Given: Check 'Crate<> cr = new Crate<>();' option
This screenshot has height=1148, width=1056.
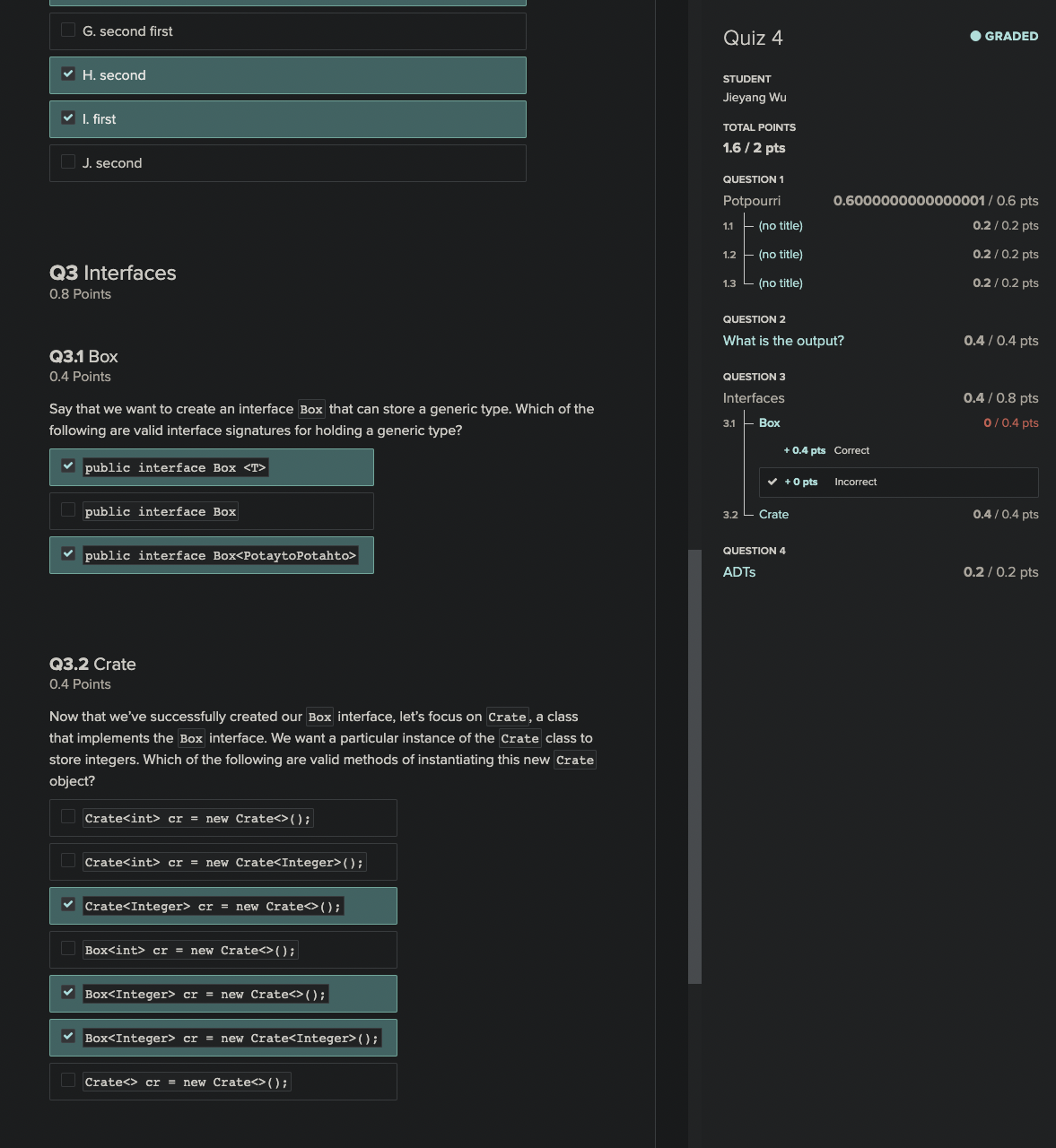Looking at the screenshot, I should click(x=68, y=1081).
